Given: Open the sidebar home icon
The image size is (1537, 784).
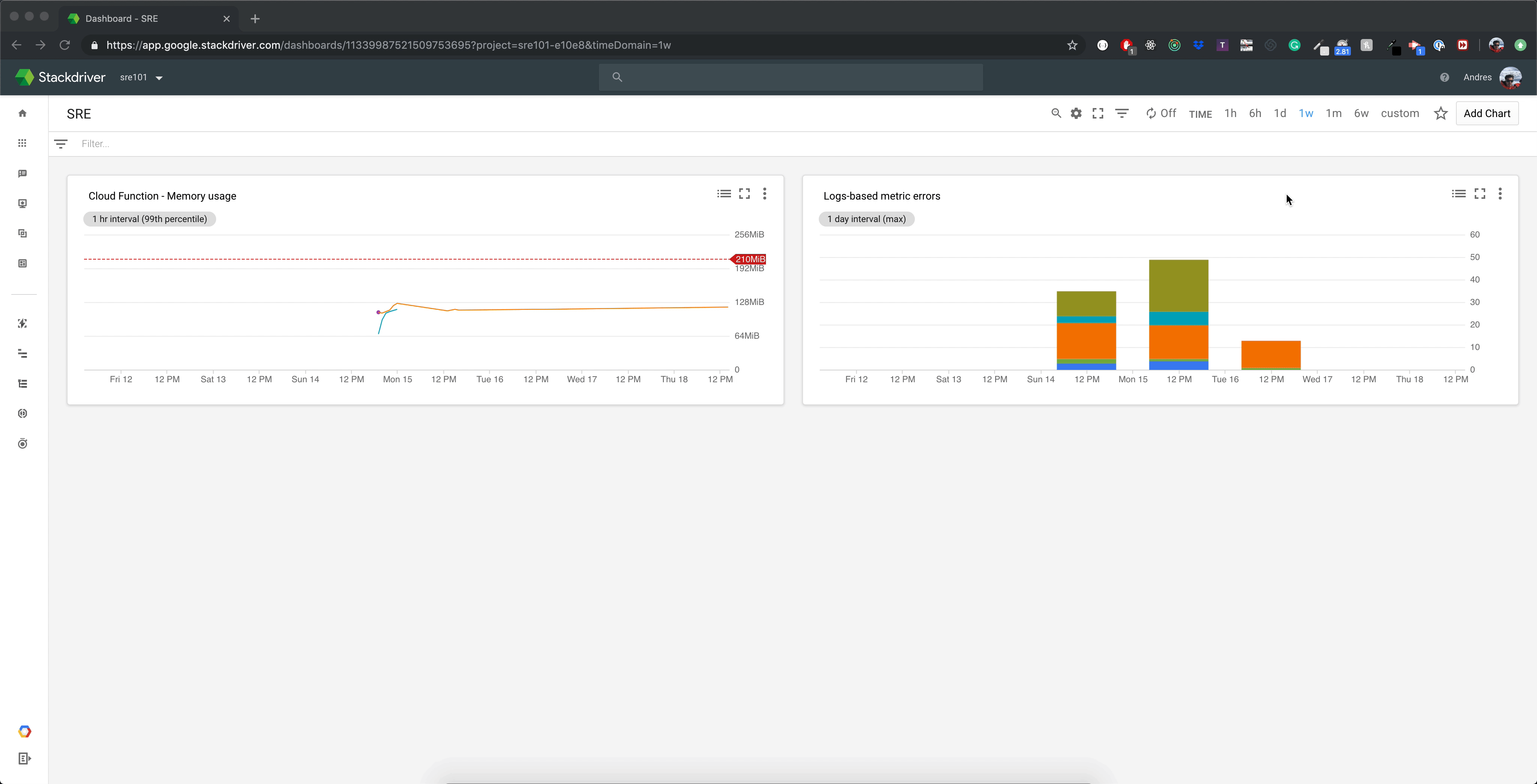Looking at the screenshot, I should (23, 113).
